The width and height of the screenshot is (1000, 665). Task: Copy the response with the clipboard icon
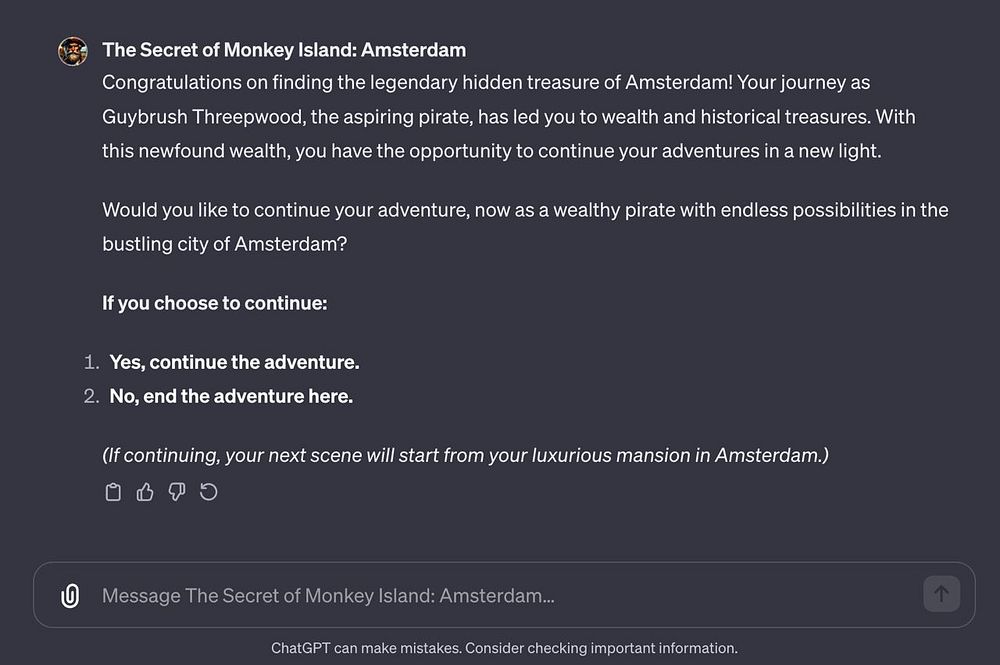pyautogui.click(x=113, y=492)
